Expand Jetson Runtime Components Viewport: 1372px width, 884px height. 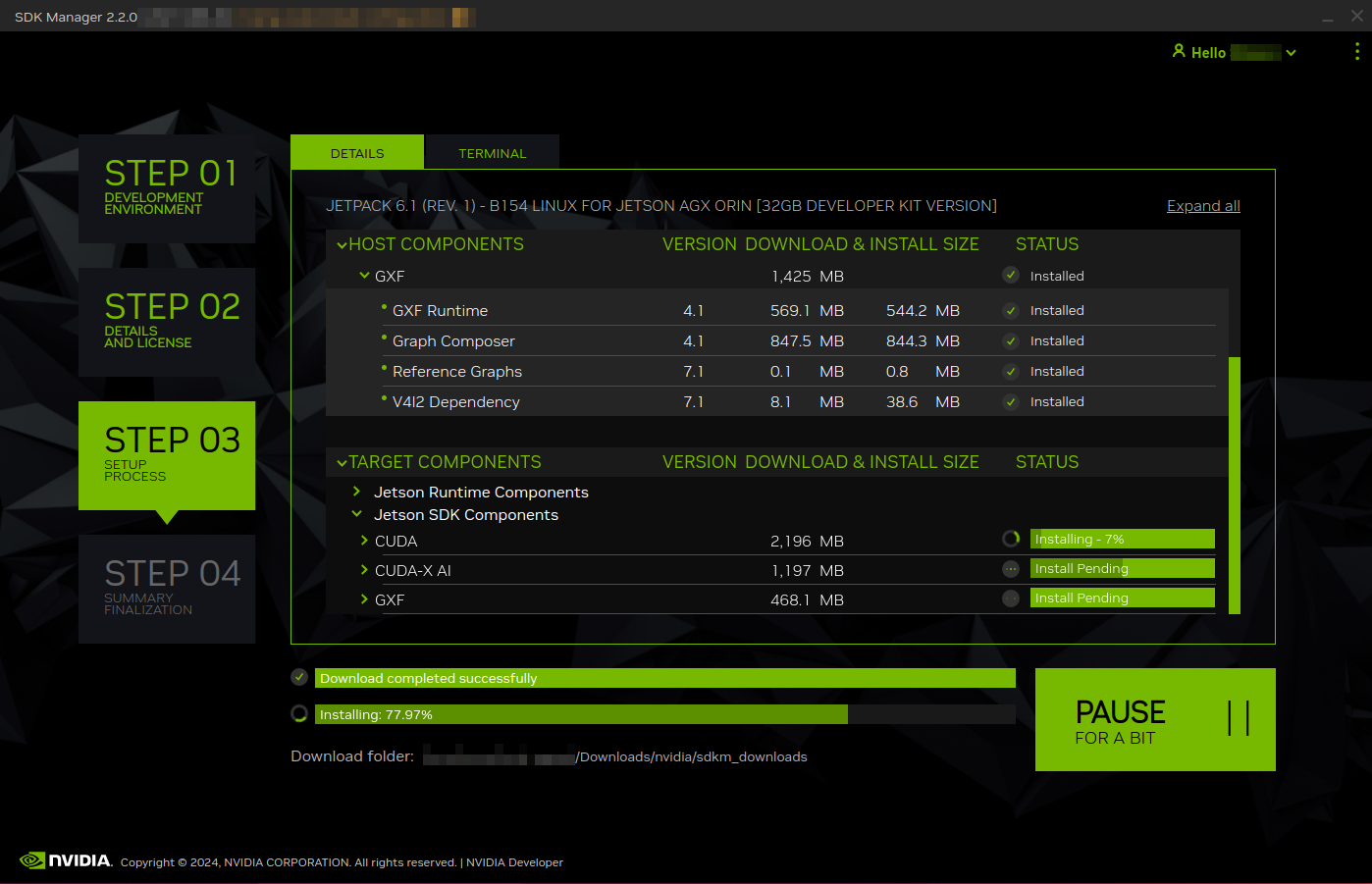pyautogui.click(x=356, y=492)
